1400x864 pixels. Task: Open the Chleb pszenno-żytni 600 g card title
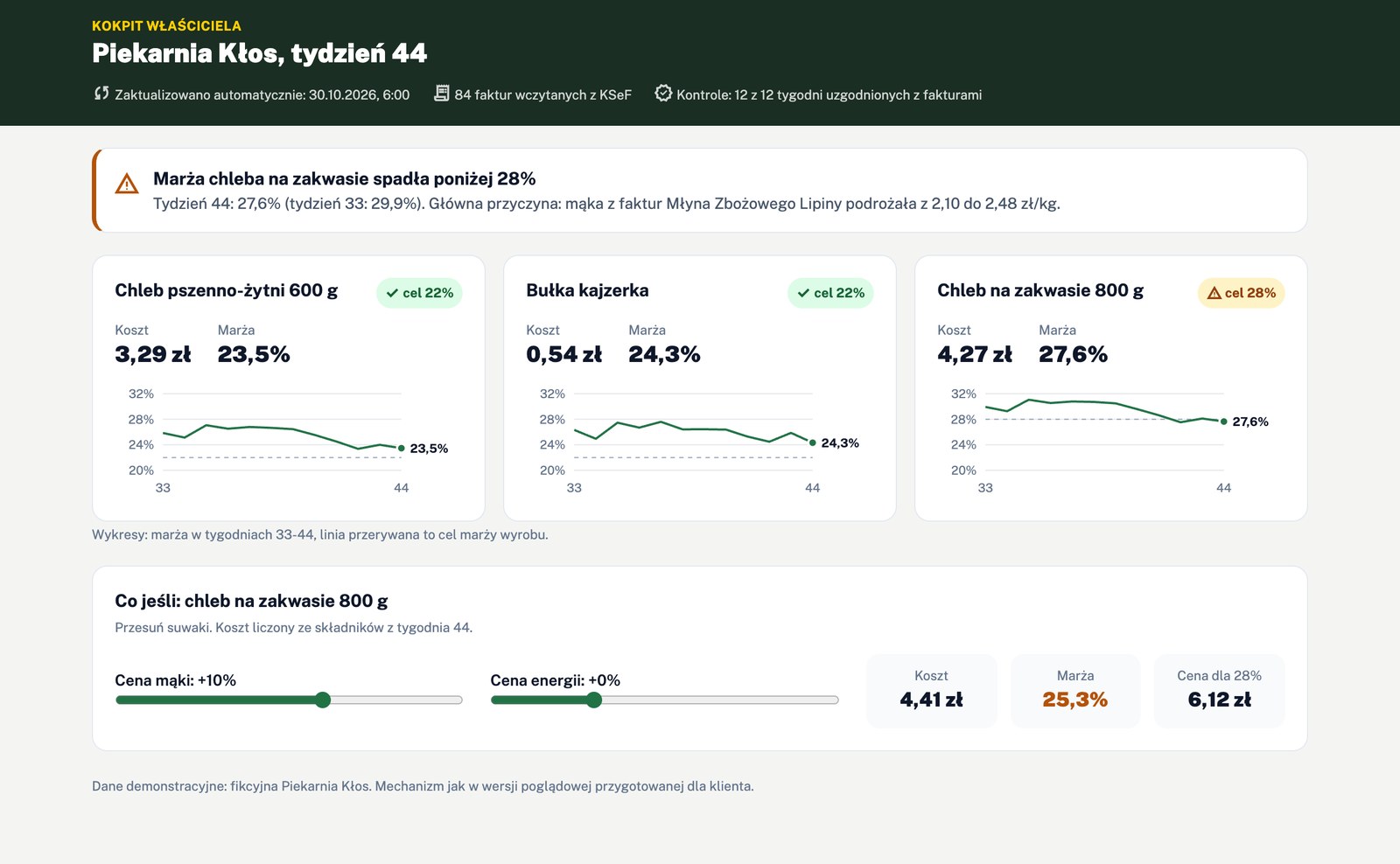point(227,290)
